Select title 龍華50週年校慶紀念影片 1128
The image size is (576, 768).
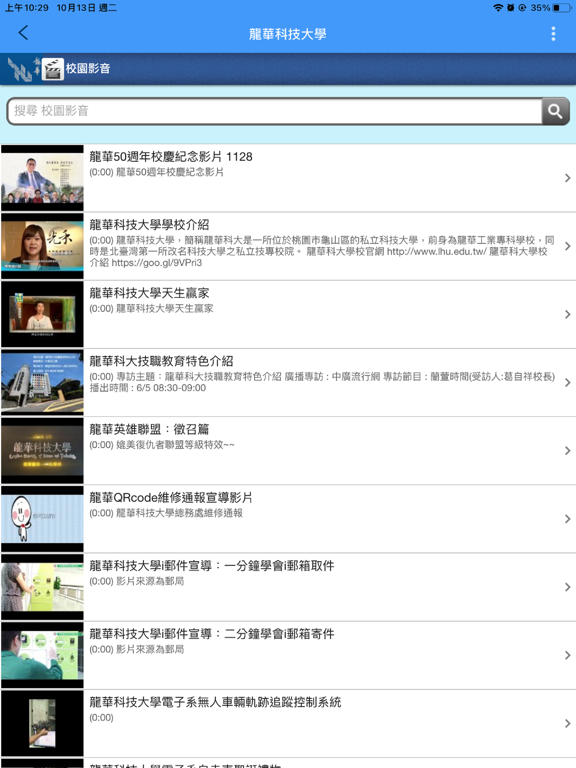171,157
